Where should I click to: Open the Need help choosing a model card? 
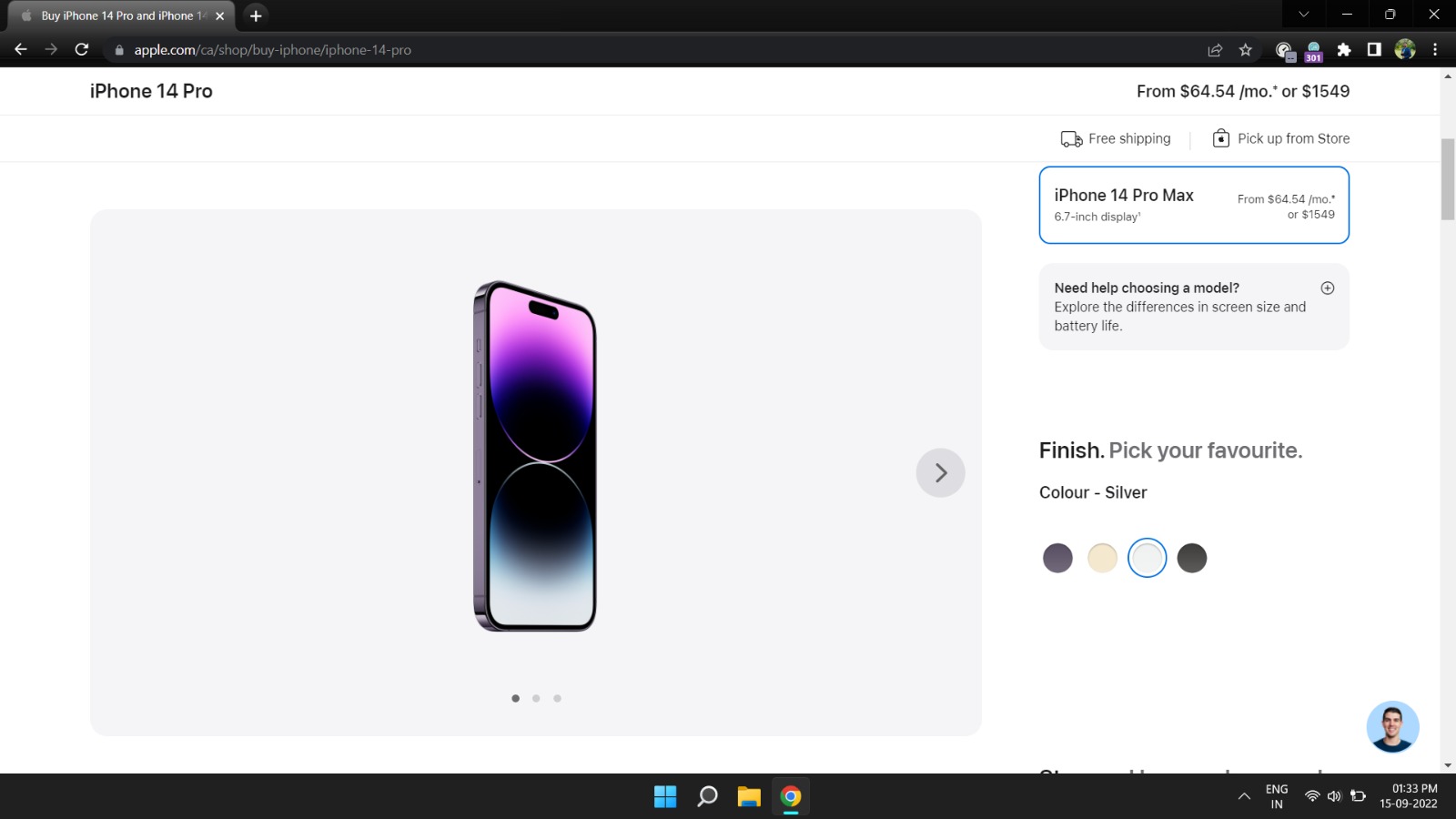[x=1194, y=307]
